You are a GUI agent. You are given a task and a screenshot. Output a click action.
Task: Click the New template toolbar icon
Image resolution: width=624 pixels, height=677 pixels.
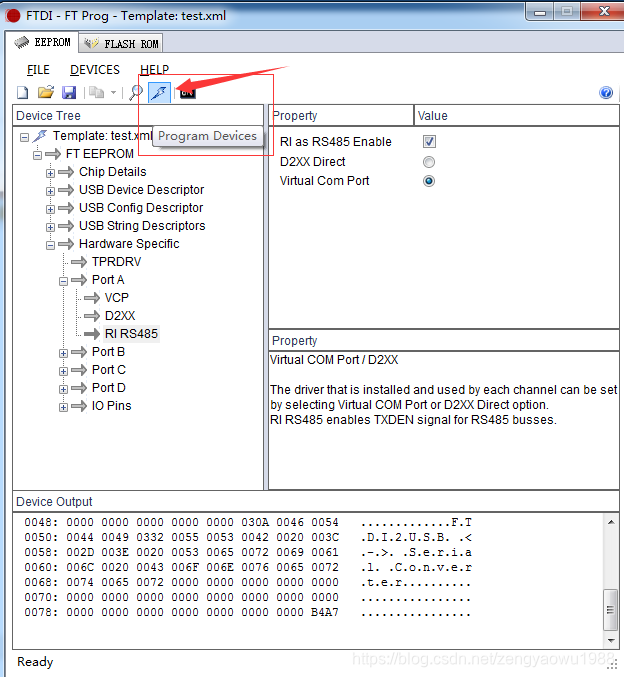22,92
